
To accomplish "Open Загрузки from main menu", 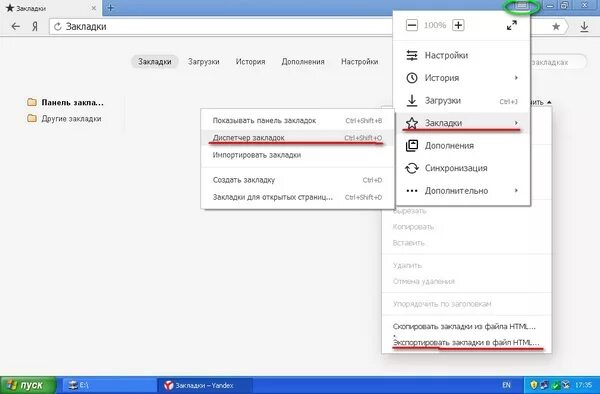I will click(463, 101).
